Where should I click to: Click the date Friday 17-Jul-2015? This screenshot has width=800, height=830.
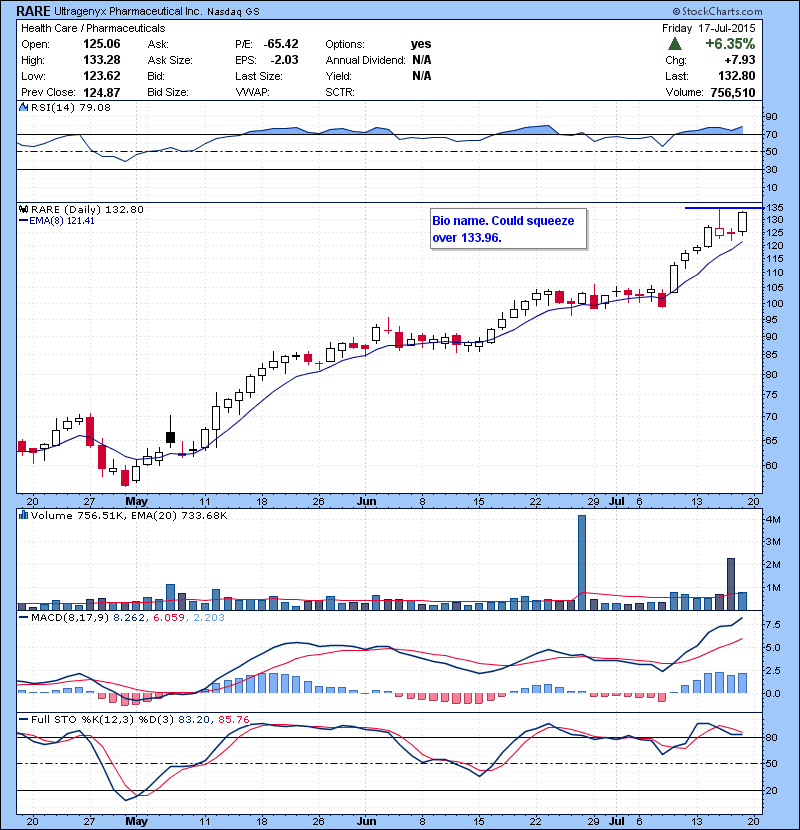708,28
